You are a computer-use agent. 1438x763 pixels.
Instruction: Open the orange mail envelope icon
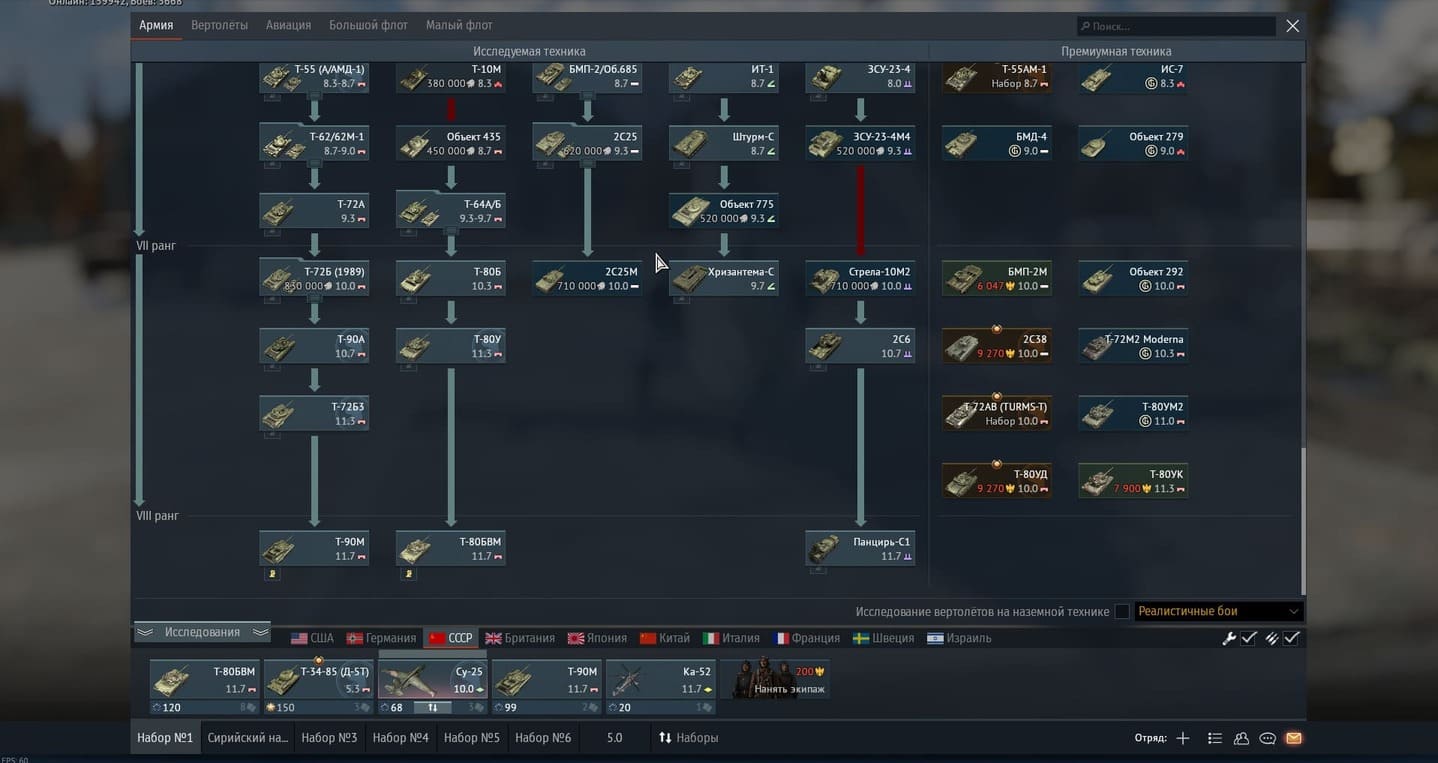pyautogui.click(x=1294, y=738)
